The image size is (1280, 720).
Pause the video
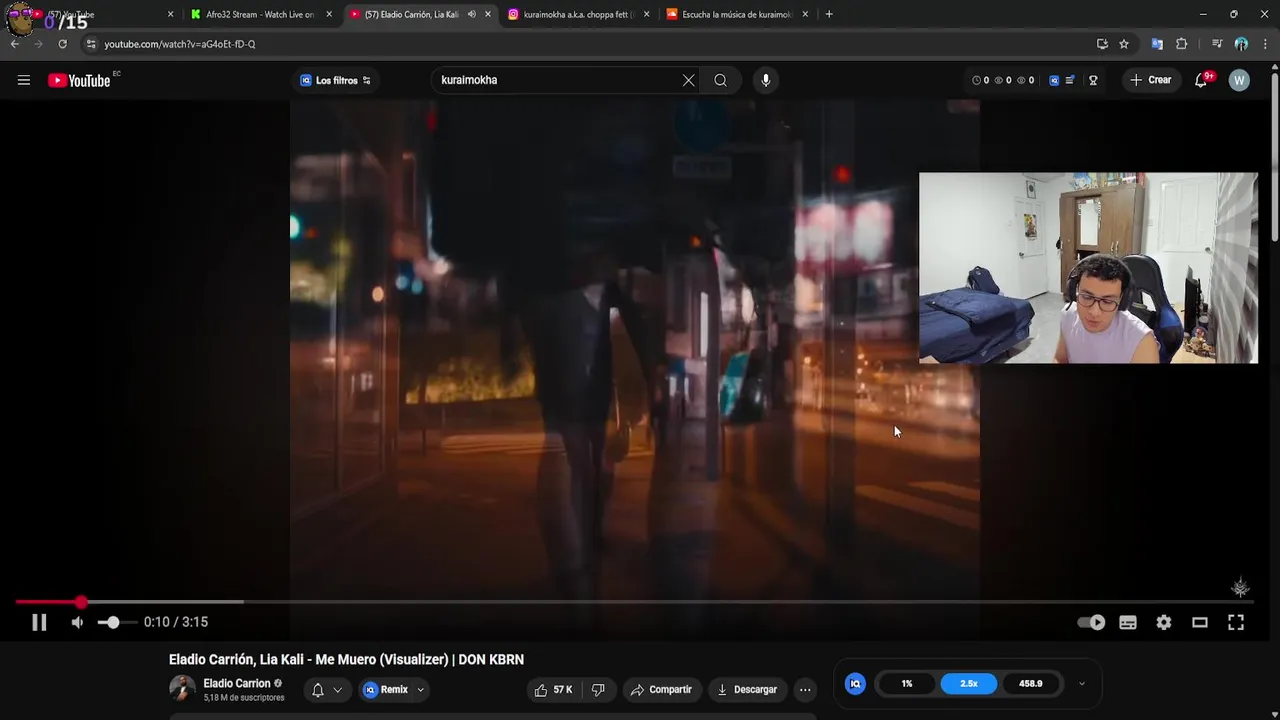coord(39,622)
